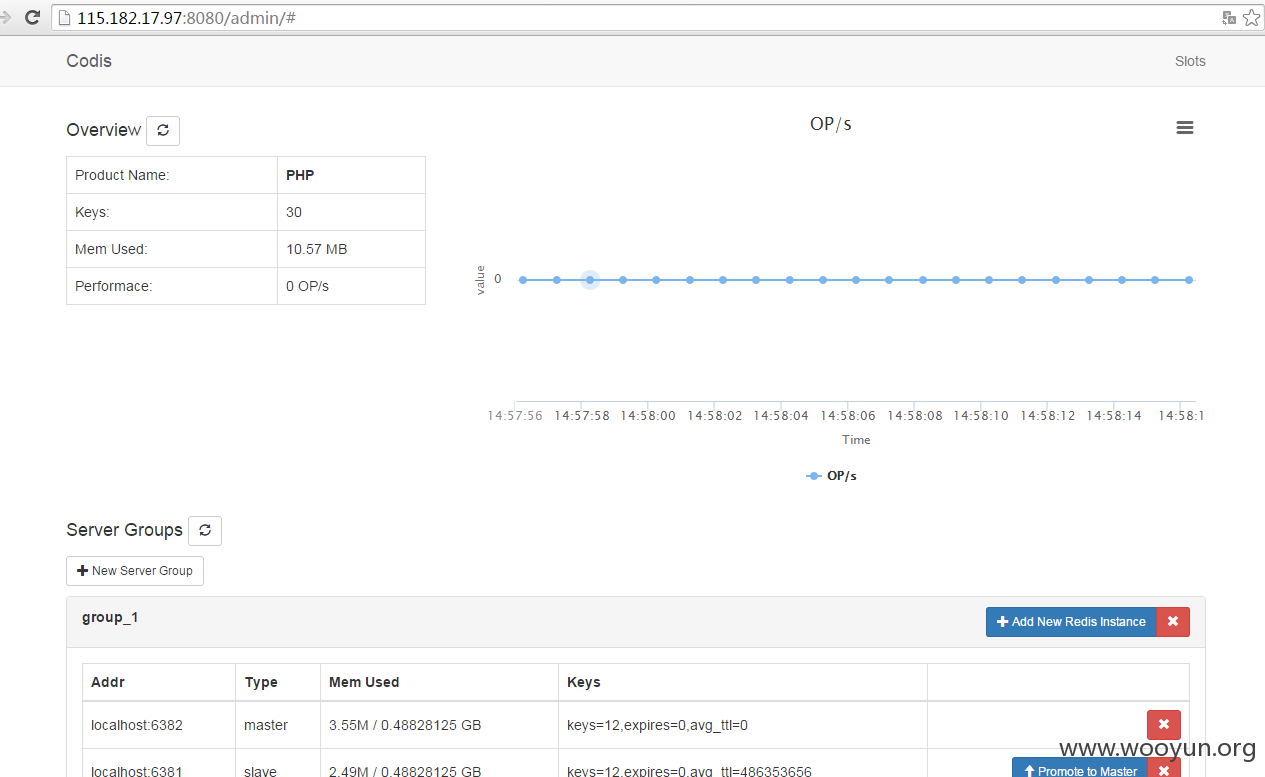Select the localhost:6382 address cell
1265x777 pixels.
tap(159, 725)
